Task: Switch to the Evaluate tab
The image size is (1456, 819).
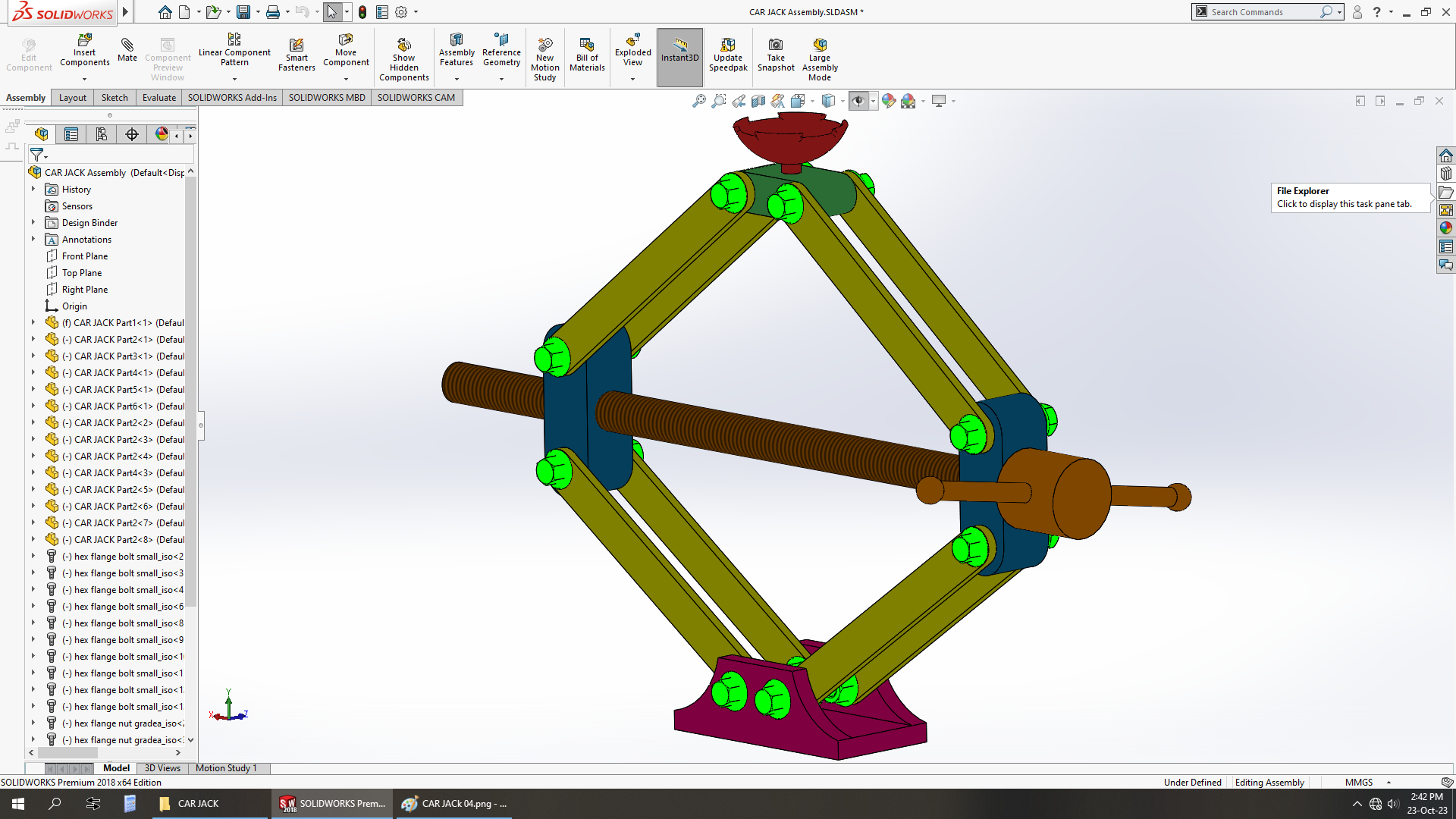Action: pos(159,98)
